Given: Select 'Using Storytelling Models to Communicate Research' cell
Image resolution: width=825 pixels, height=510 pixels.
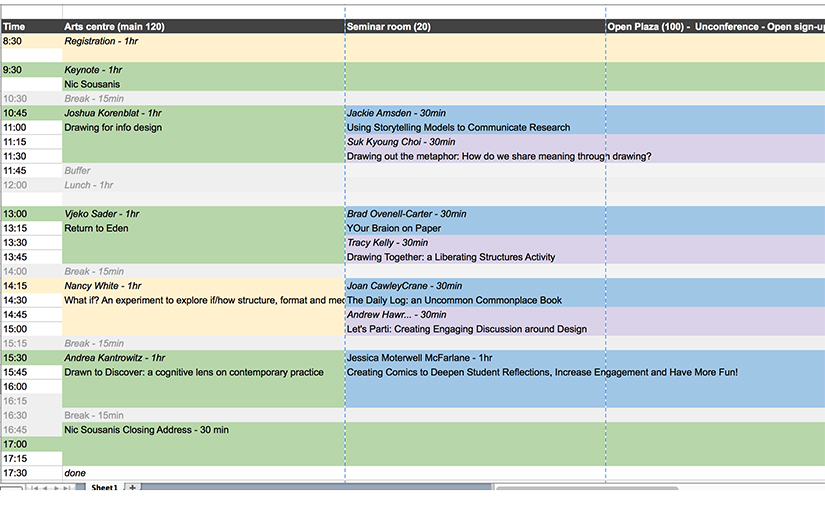Looking at the screenshot, I should (475, 127).
